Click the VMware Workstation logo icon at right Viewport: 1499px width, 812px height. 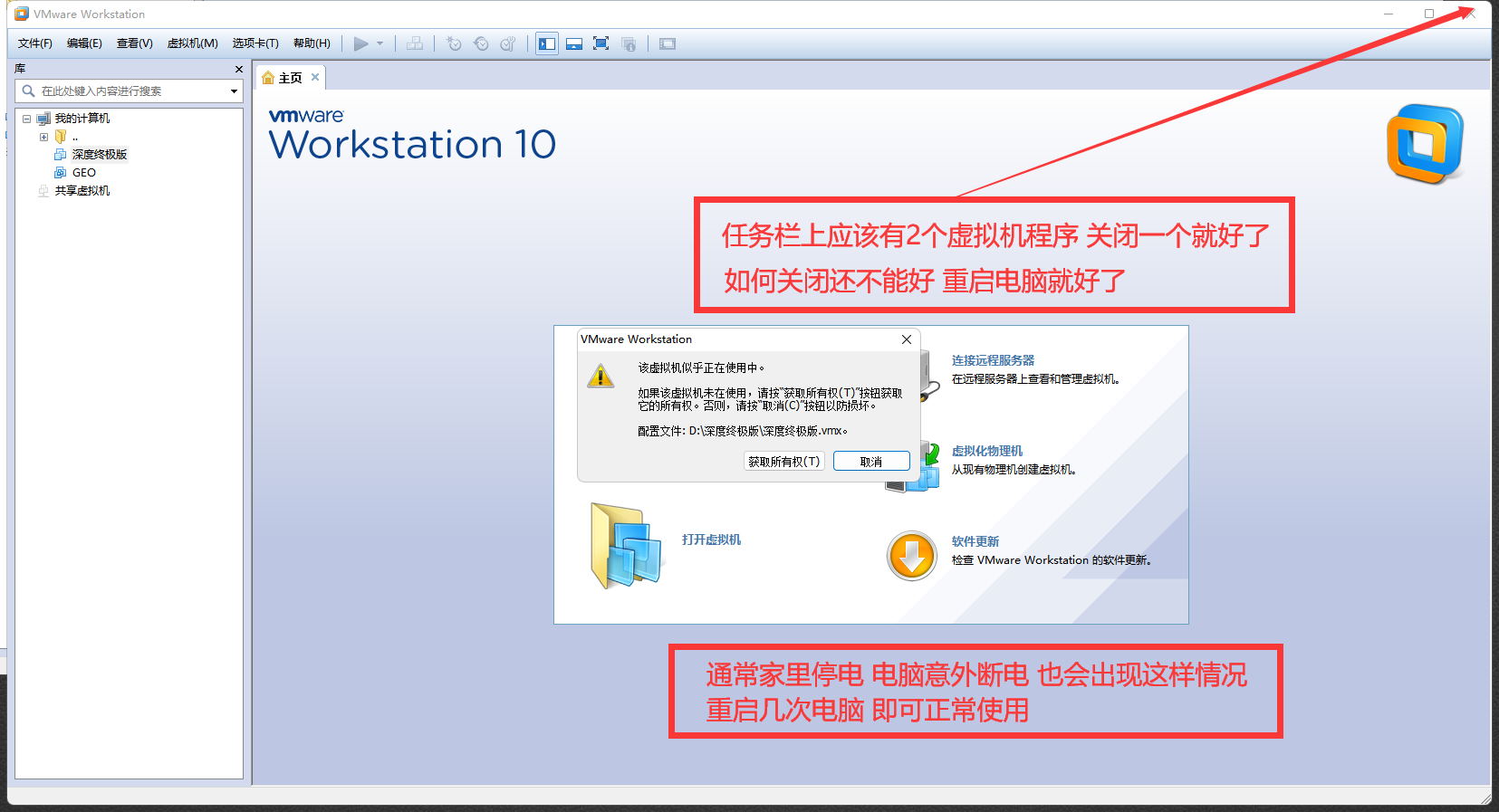pyautogui.click(x=1425, y=144)
